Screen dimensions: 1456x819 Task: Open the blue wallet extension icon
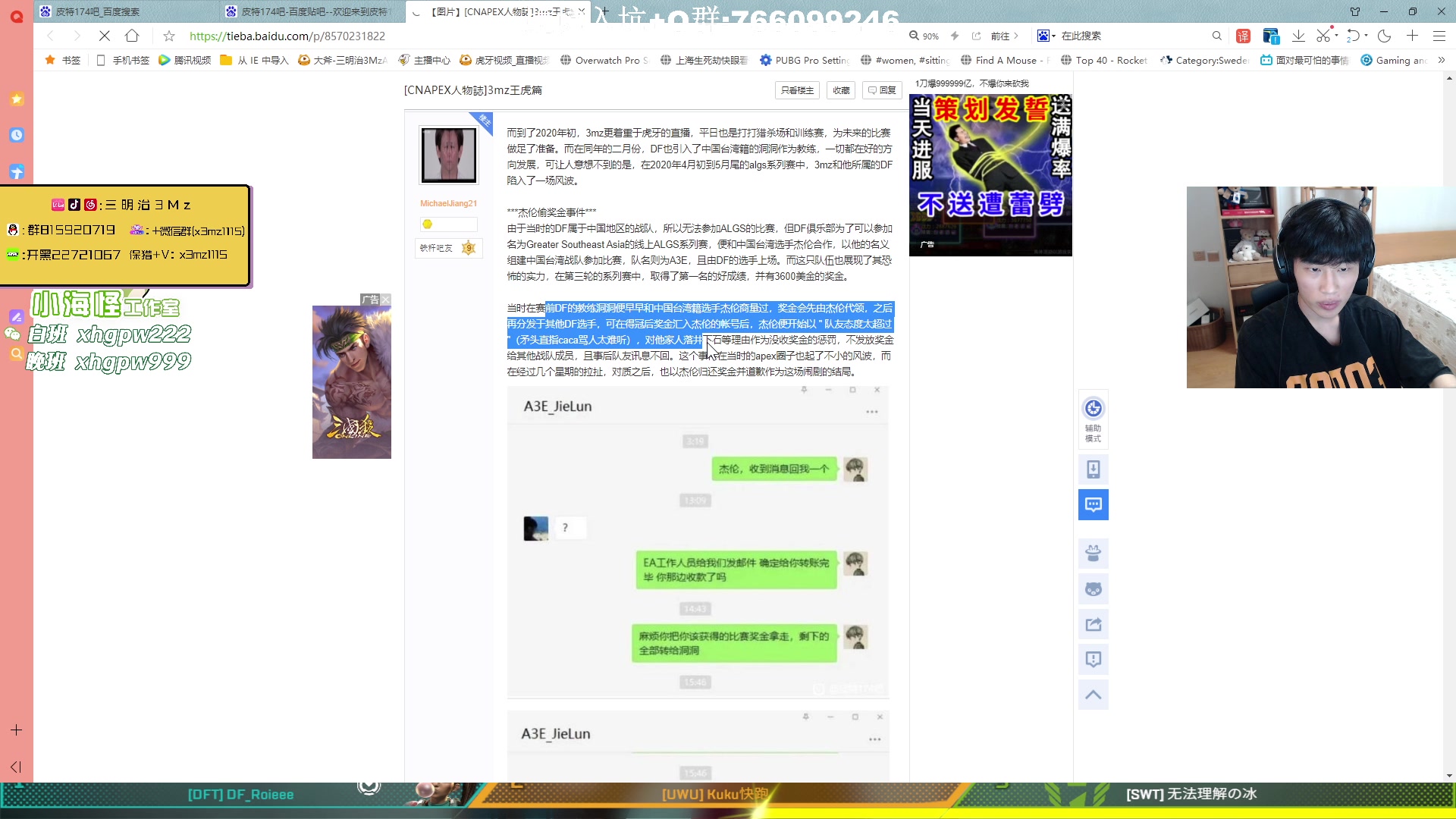pyautogui.click(x=1271, y=36)
